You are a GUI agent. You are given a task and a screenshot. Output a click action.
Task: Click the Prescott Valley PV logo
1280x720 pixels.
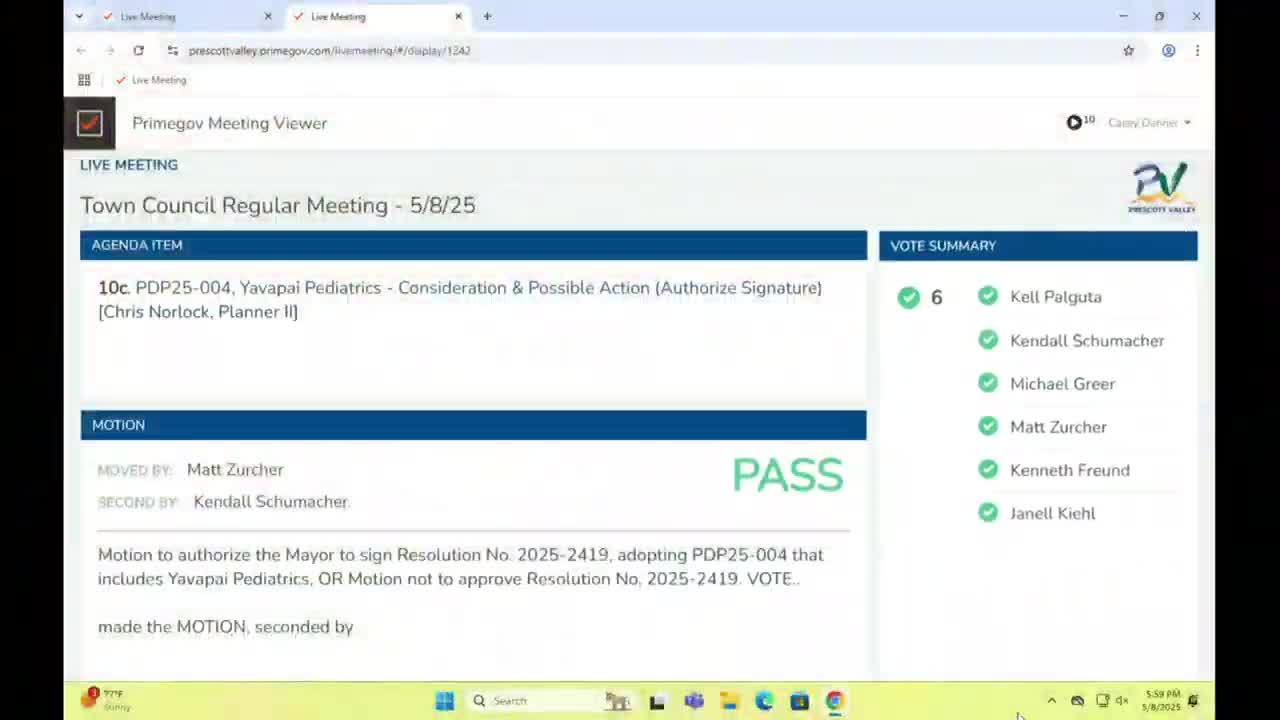tap(1161, 188)
